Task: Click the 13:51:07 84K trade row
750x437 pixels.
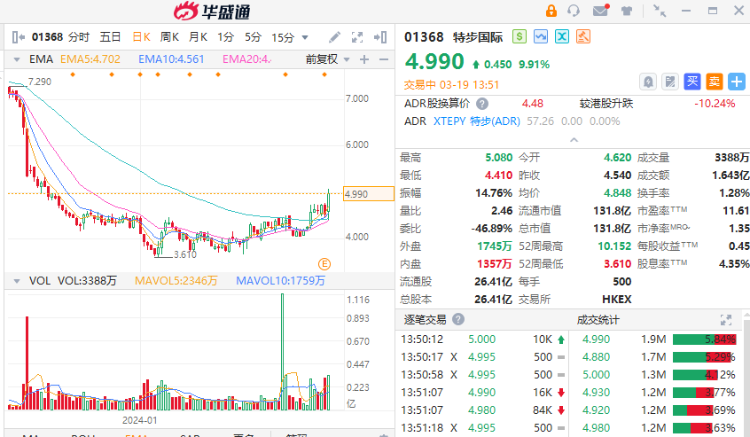Action: [483, 410]
